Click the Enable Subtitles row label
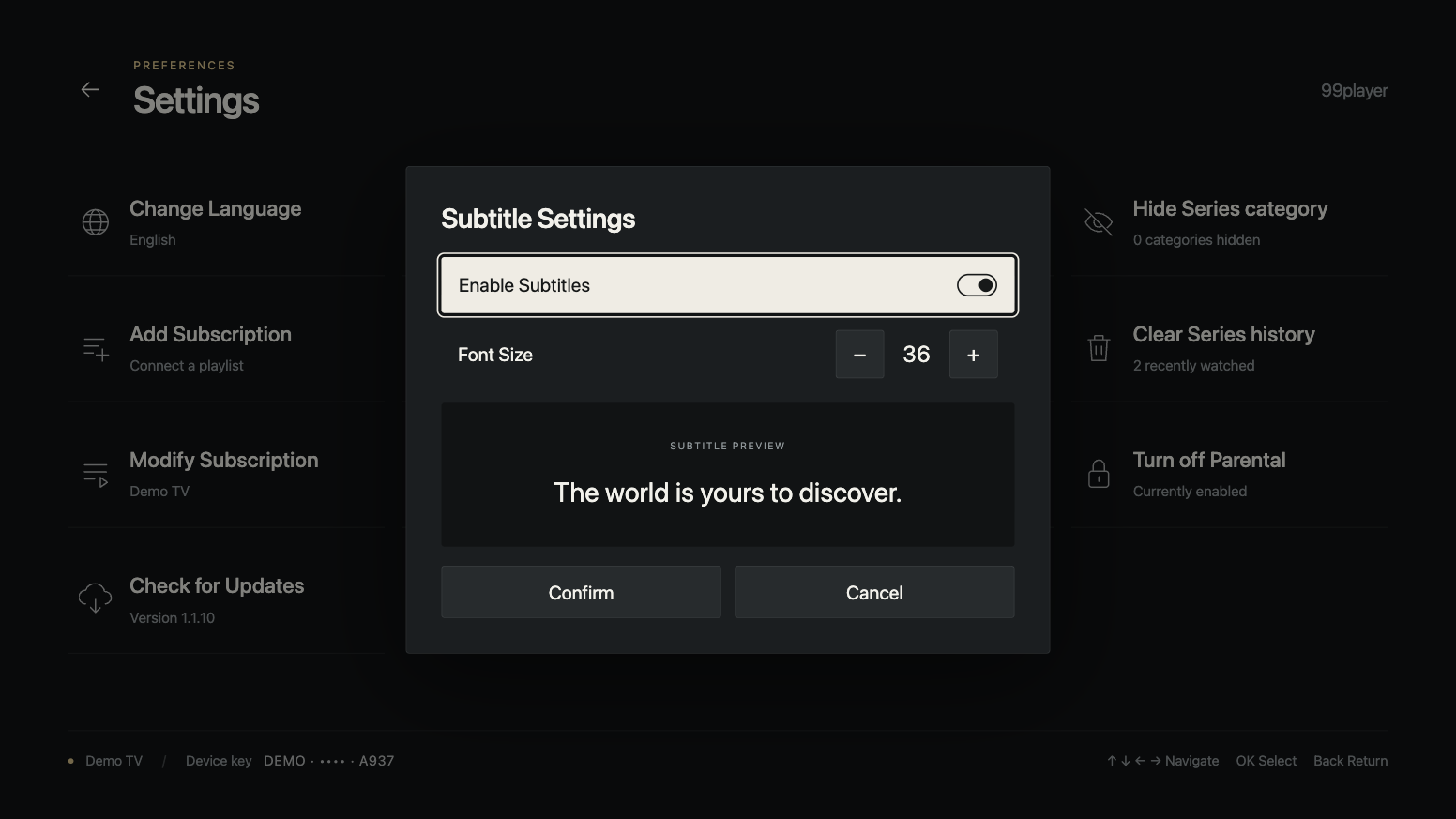Image resolution: width=1456 pixels, height=819 pixels. coord(524,285)
